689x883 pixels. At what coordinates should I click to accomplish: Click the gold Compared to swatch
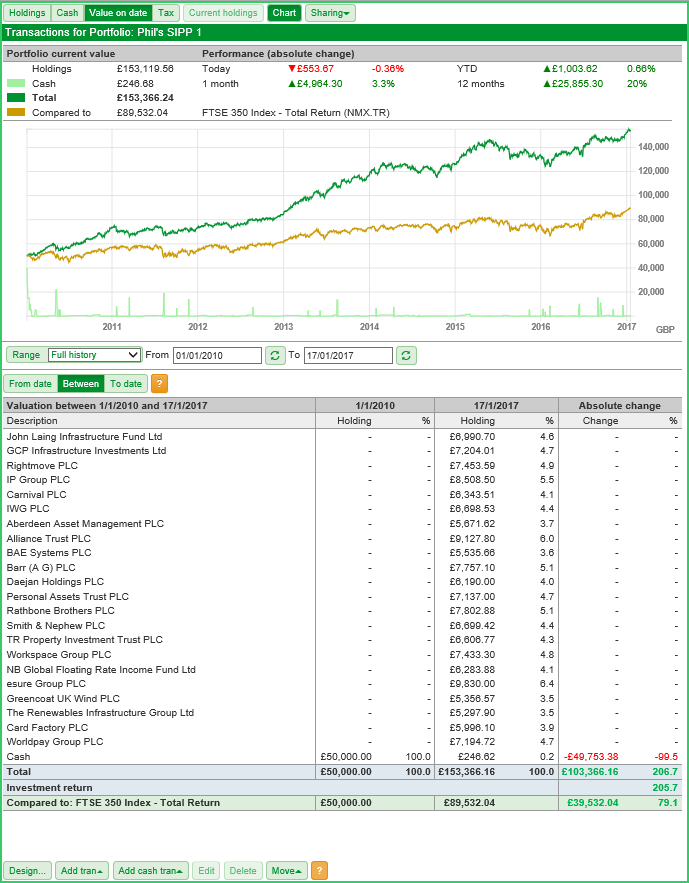(x=16, y=113)
